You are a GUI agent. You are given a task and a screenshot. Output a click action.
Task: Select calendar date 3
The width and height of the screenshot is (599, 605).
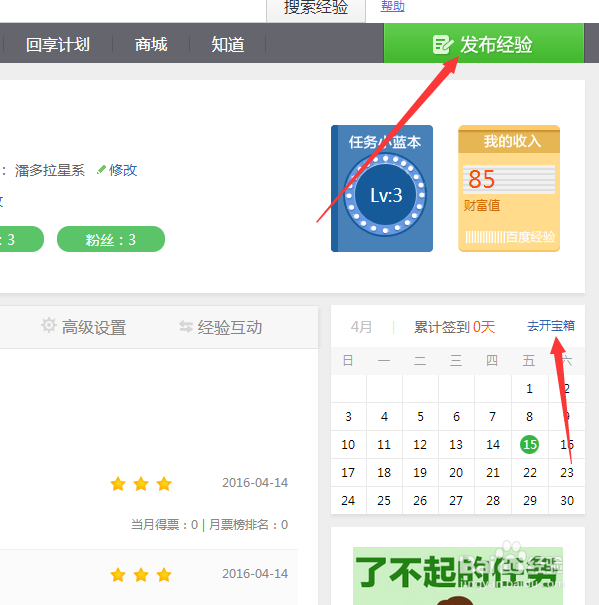[348, 417]
